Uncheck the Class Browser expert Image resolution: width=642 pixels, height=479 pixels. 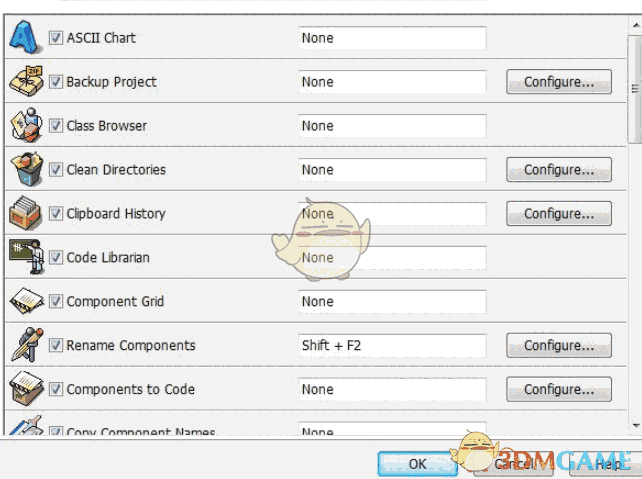point(56,126)
